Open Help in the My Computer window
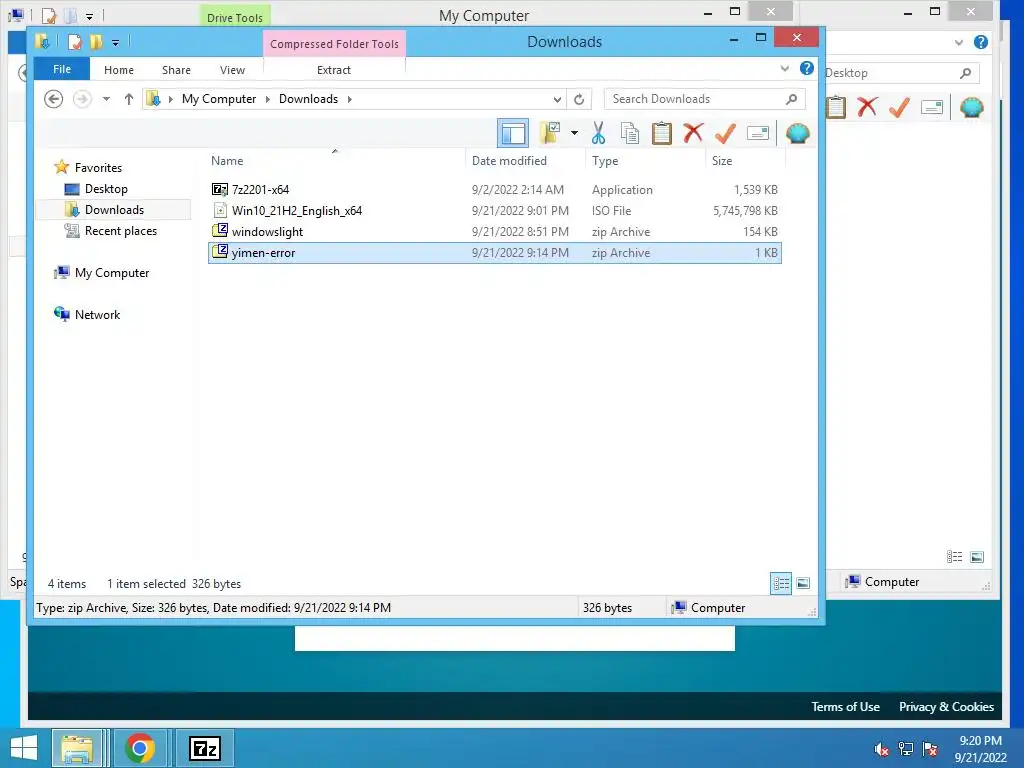Viewport: 1024px width, 768px height. pos(981,42)
